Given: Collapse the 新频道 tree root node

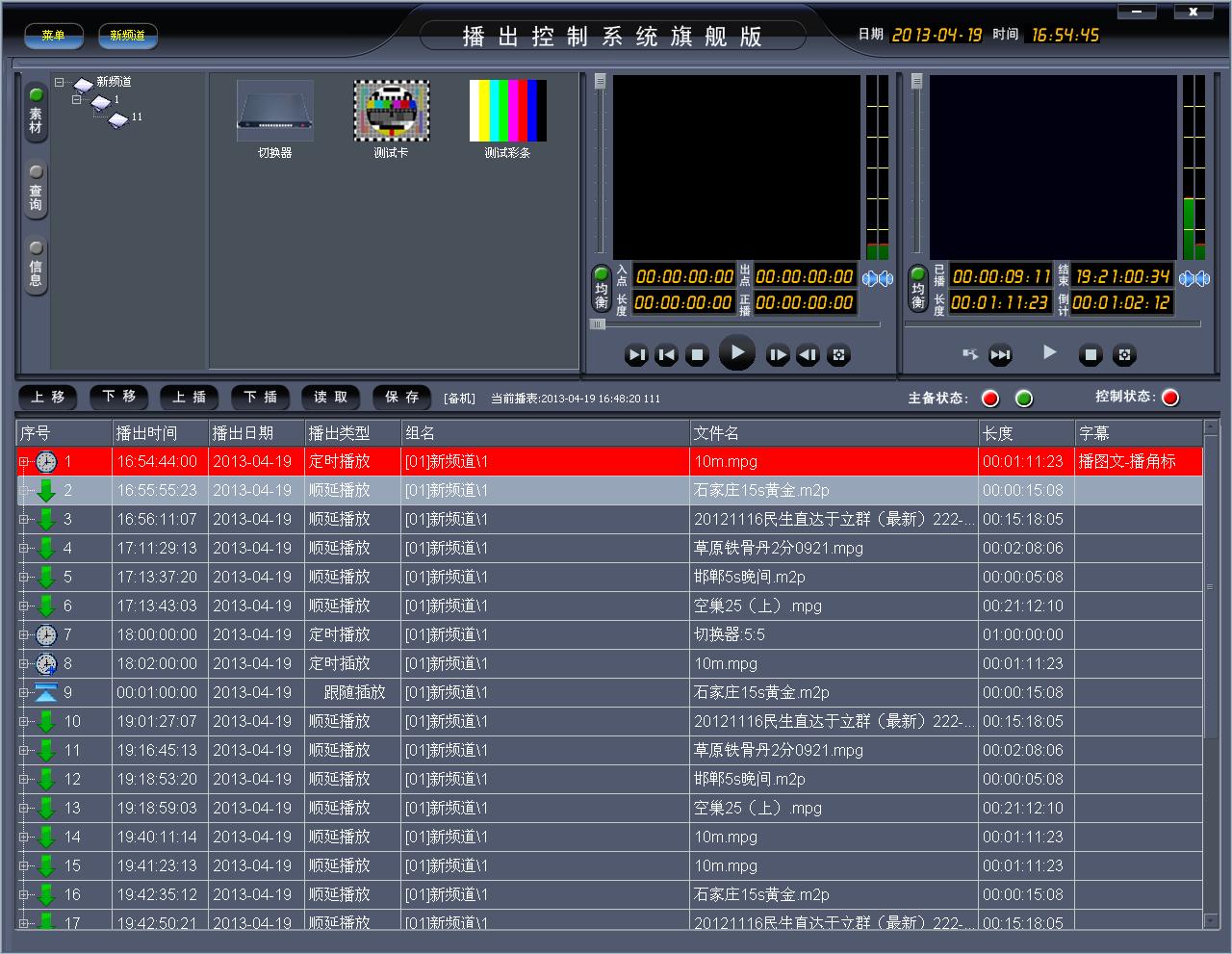Looking at the screenshot, I should click(x=60, y=83).
